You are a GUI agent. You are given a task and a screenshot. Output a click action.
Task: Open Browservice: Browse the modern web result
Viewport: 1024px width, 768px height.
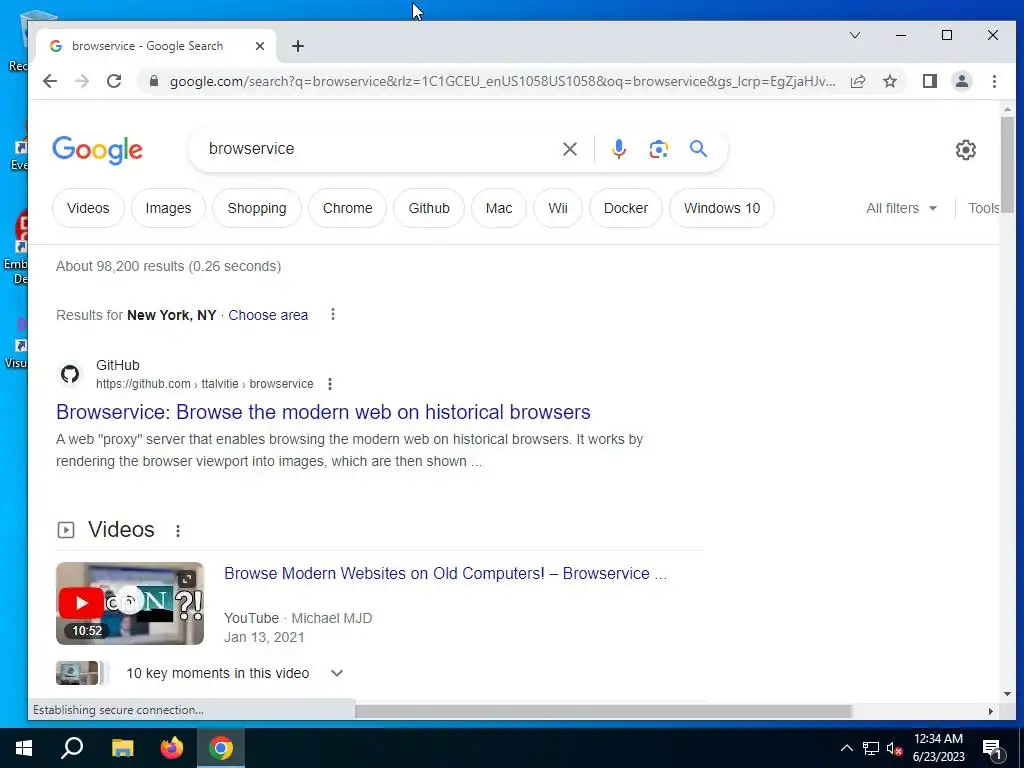coord(323,412)
